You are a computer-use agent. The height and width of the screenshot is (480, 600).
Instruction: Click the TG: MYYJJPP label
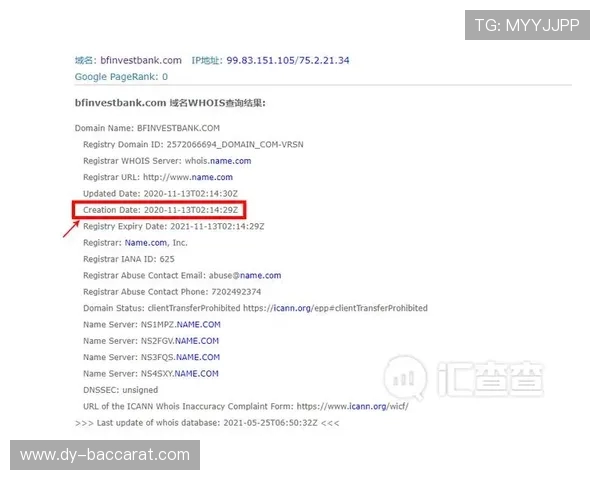pyautogui.click(x=526, y=25)
